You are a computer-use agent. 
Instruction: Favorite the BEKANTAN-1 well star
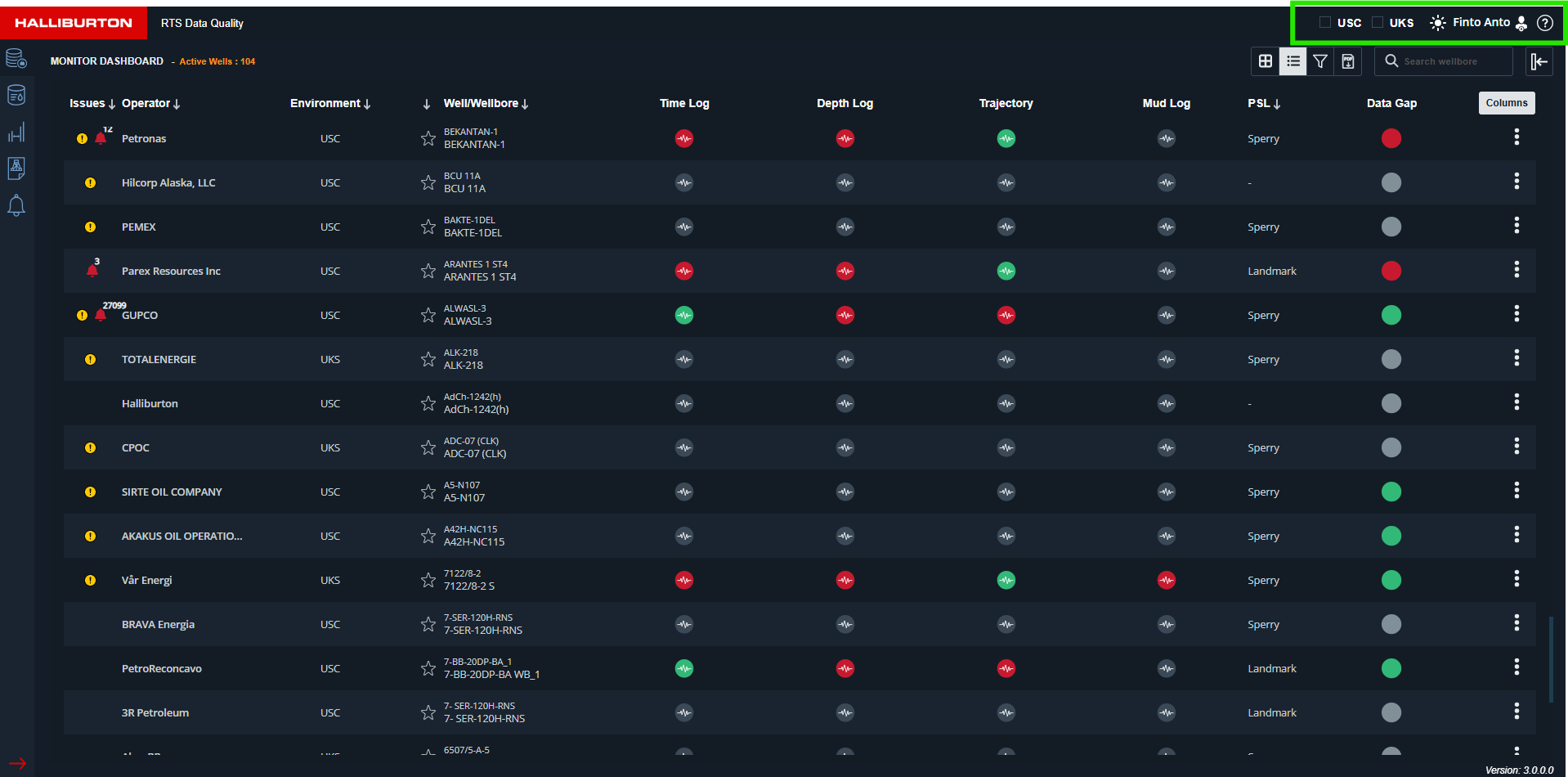(x=428, y=138)
